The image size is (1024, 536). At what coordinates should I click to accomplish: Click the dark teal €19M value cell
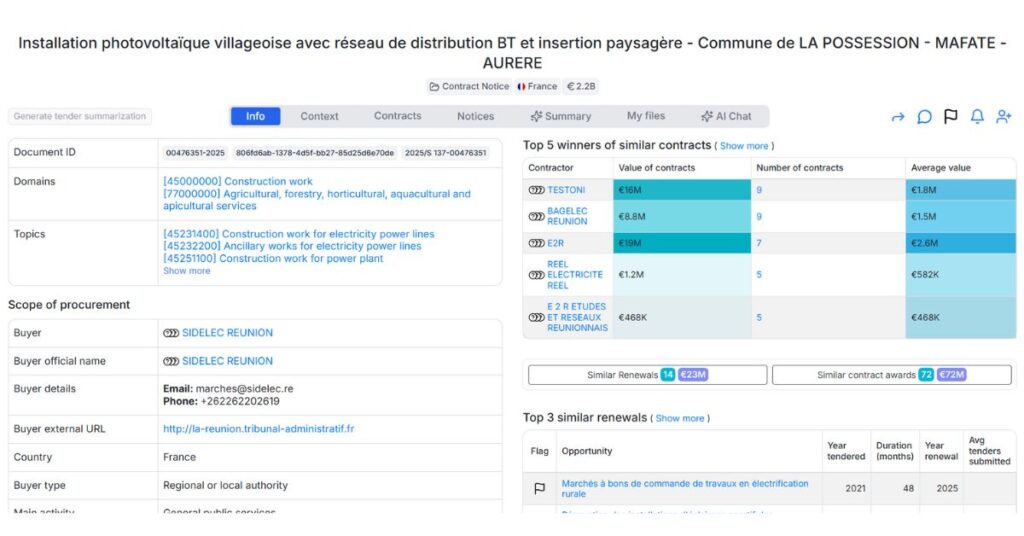coord(681,243)
